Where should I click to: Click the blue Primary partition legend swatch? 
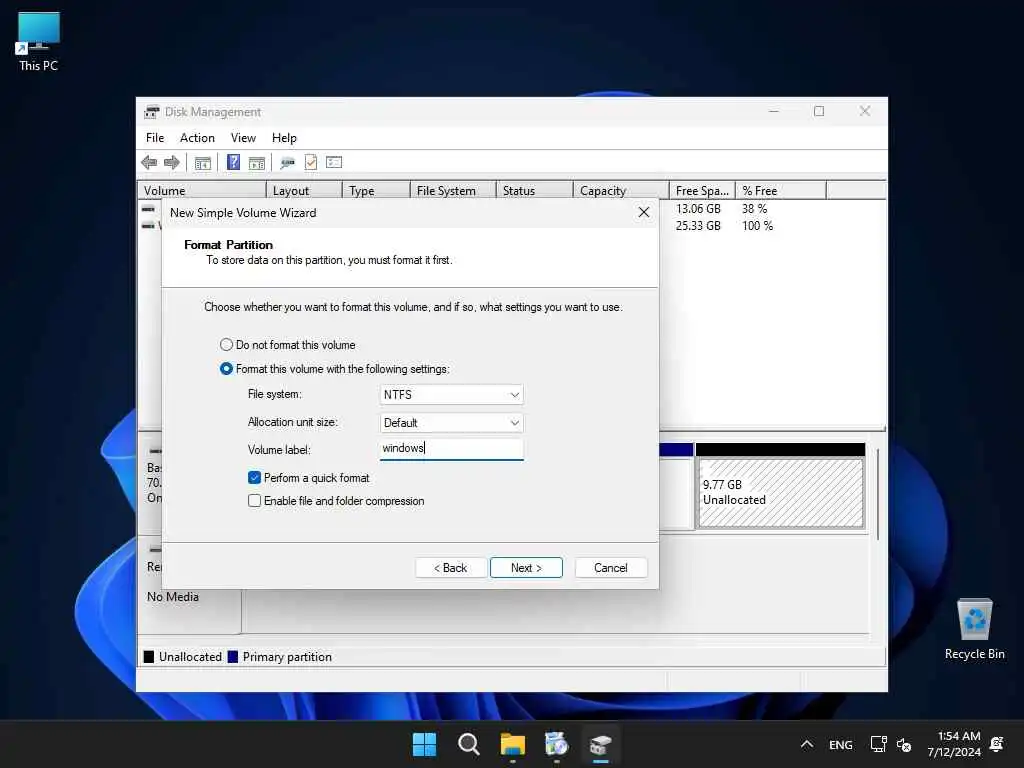232,656
